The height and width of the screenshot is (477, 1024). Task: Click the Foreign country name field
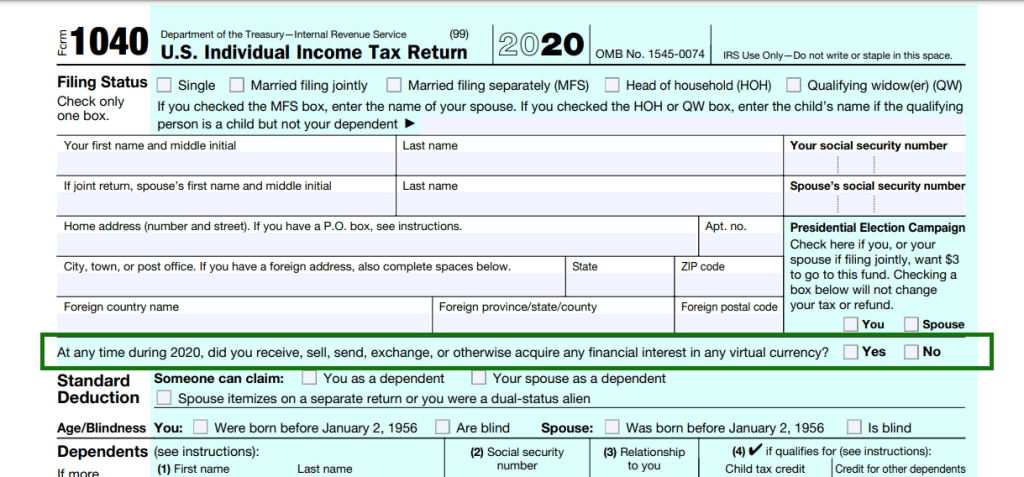click(x=244, y=323)
